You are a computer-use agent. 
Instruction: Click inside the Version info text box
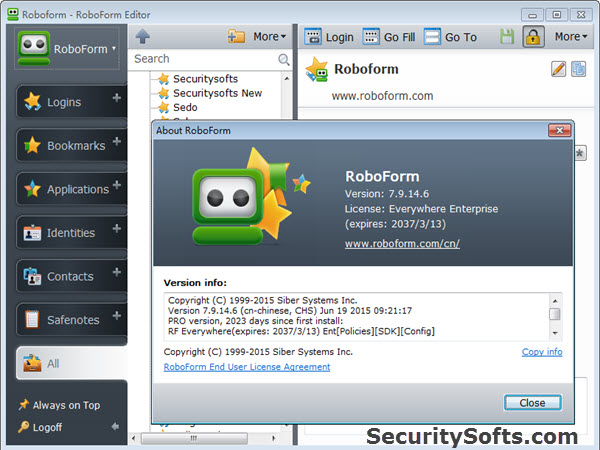point(357,316)
